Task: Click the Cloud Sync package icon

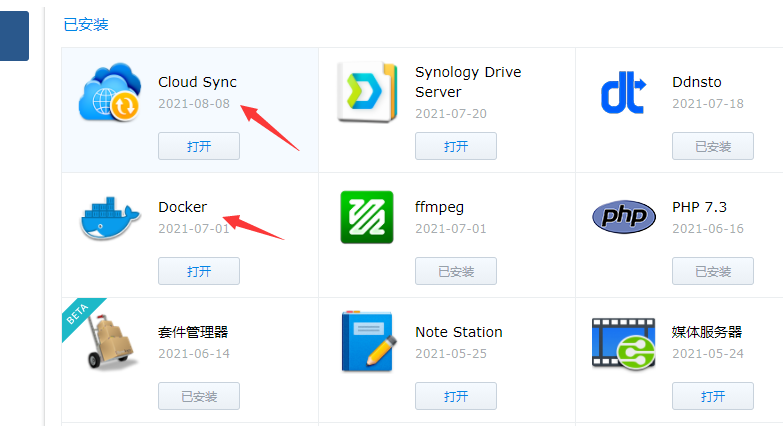Action: click(110, 92)
